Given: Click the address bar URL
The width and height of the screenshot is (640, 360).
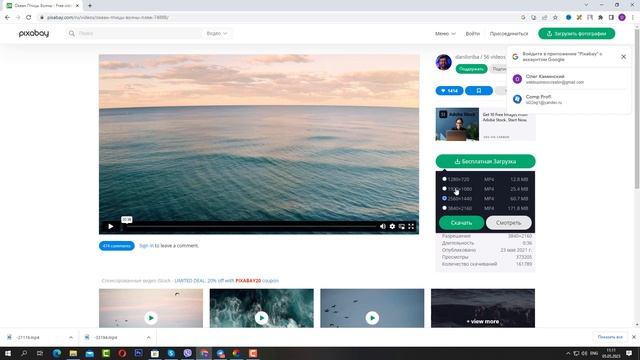Looking at the screenshot, I should [108, 18].
